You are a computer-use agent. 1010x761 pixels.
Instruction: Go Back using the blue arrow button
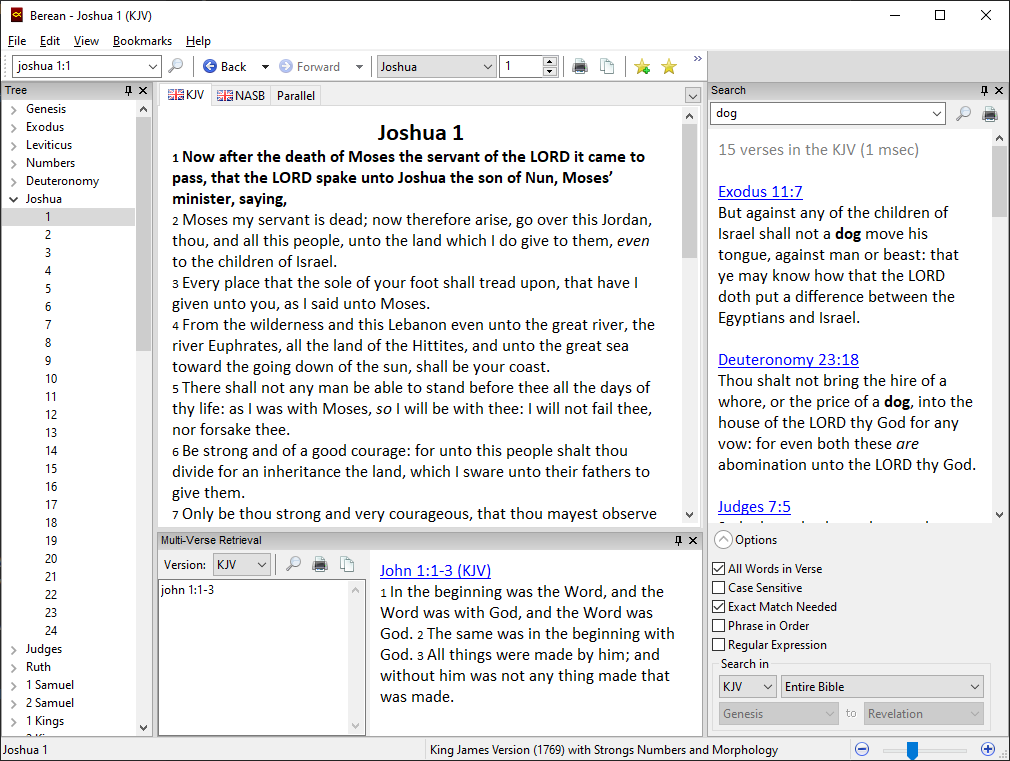coord(225,66)
